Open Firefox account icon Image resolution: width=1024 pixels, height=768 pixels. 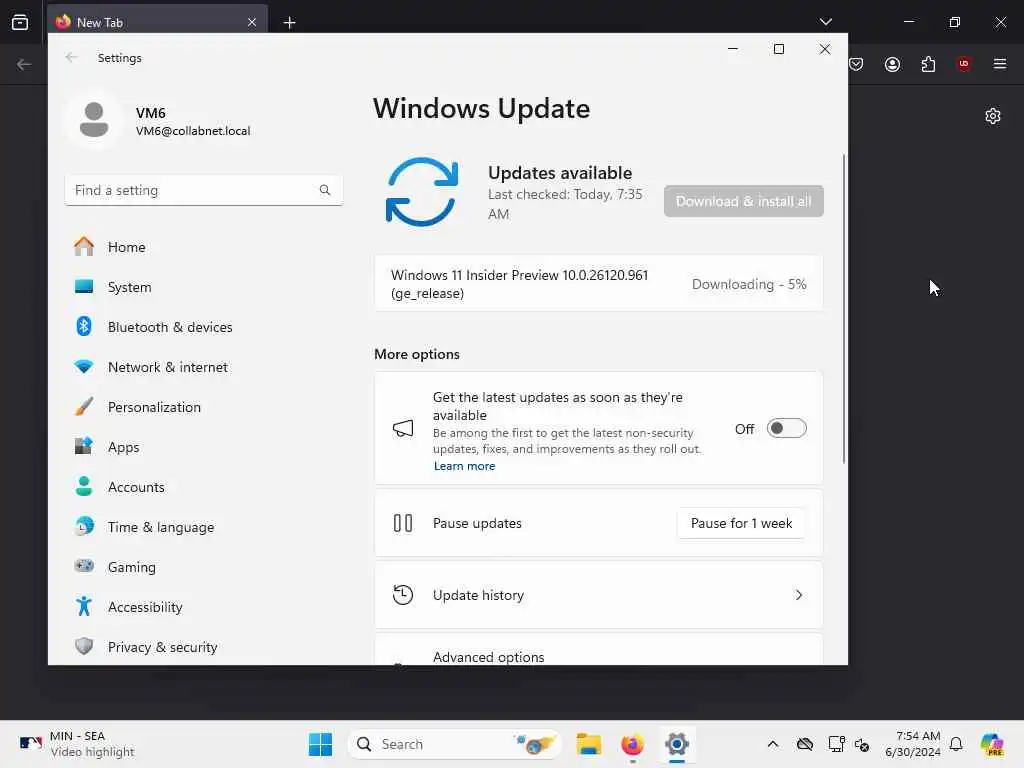click(892, 64)
